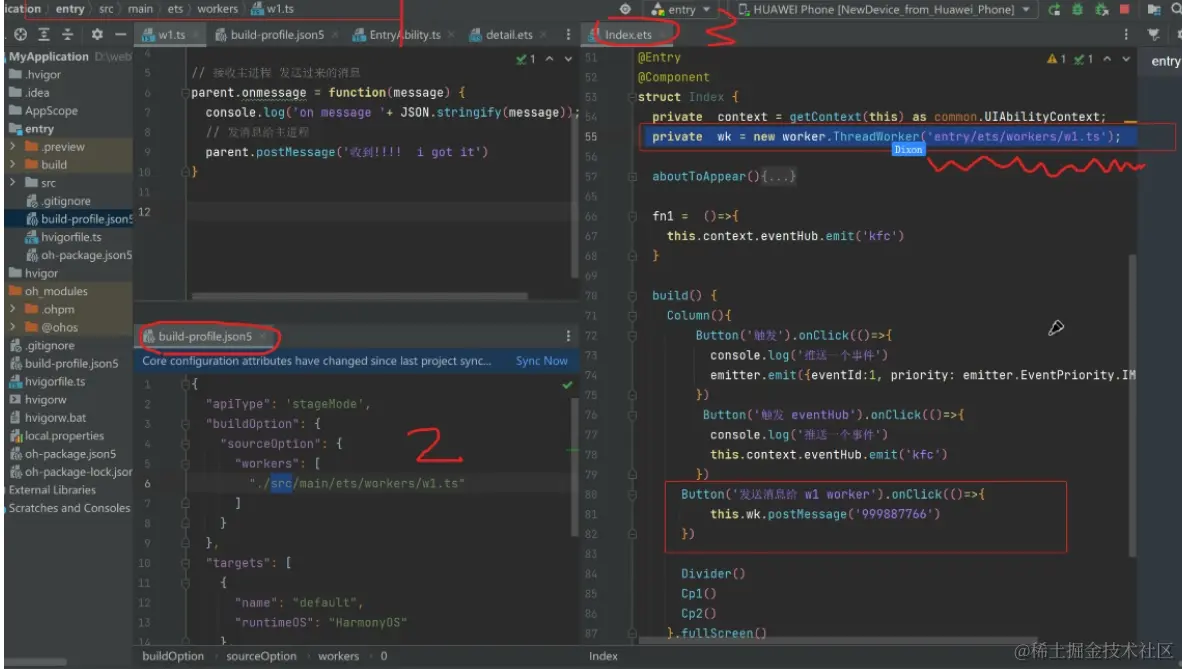Close the EntryAbility.ts tab

pos(451,35)
